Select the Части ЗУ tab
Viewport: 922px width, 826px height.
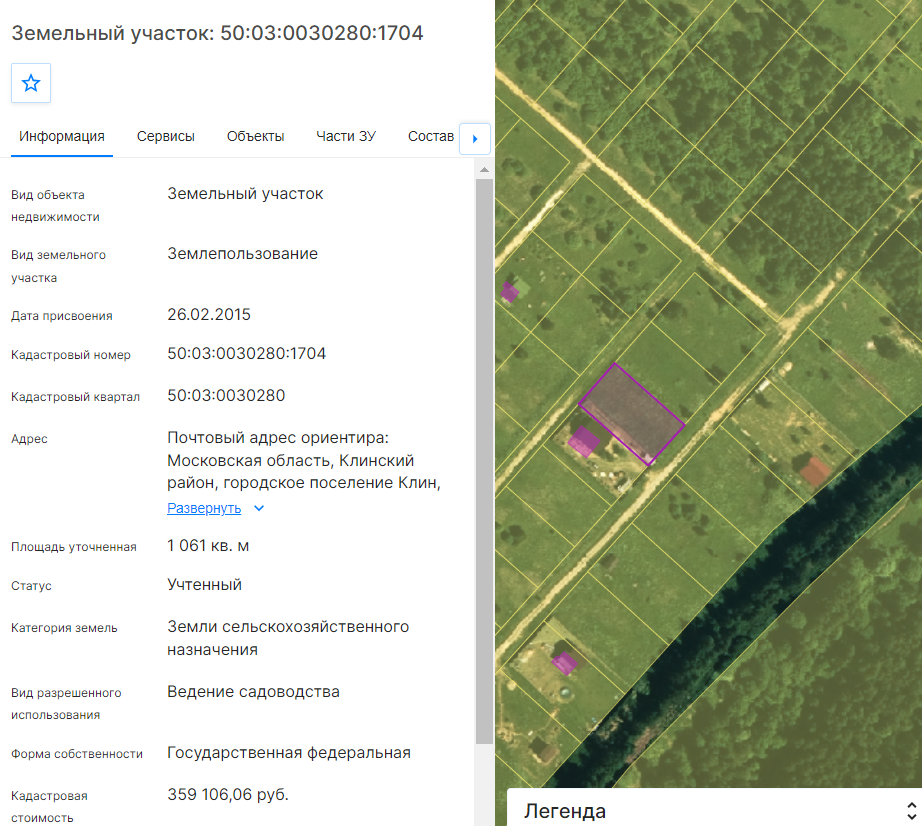[346, 136]
